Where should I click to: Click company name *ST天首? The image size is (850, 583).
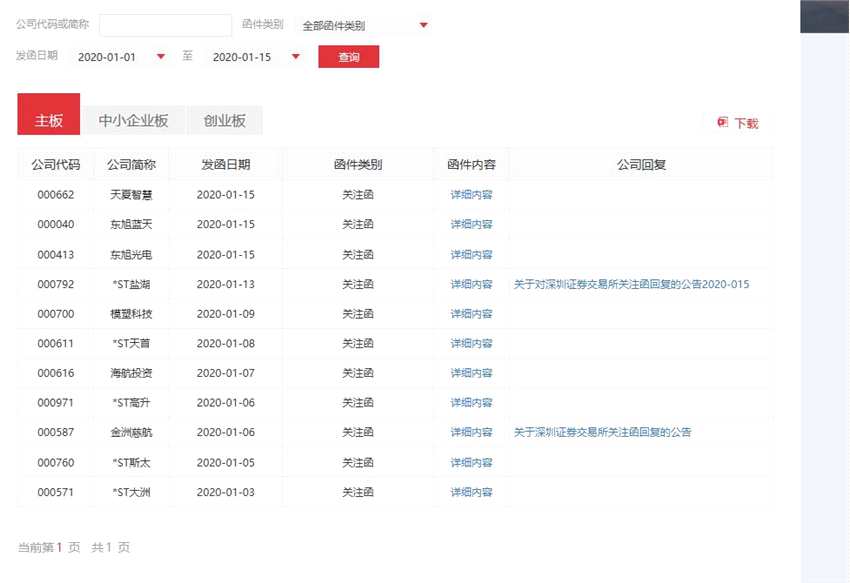click(131, 343)
